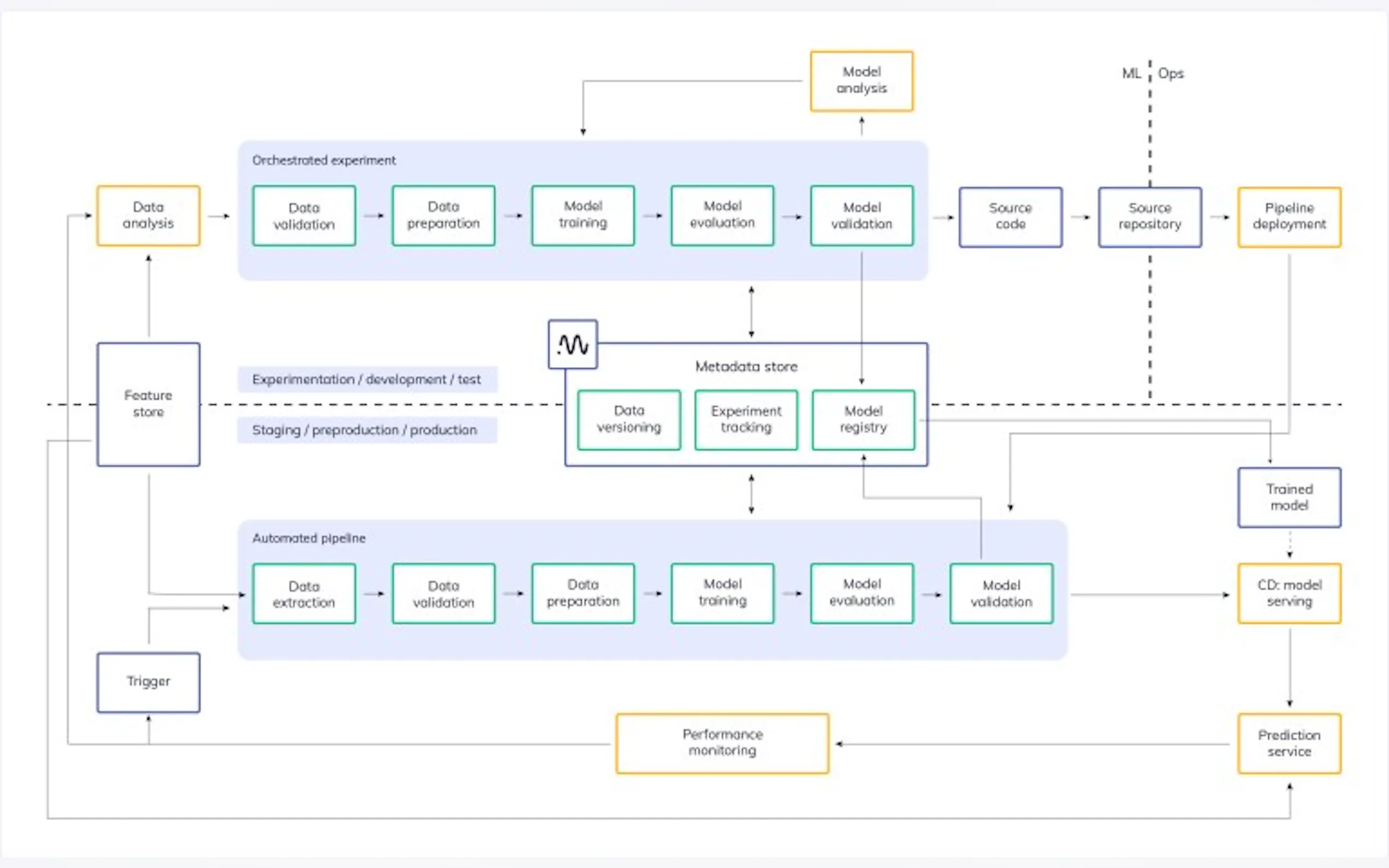The height and width of the screenshot is (868, 1389).
Task: Select Data analysis node
Action: pyautogui.click(x=148, y=216)
